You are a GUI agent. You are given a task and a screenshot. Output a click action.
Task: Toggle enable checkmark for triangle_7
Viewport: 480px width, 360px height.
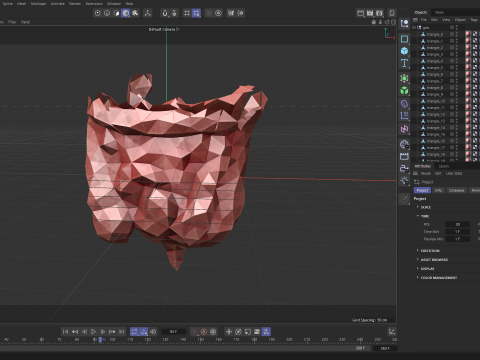pyautogui.click(x=452, y=81)
